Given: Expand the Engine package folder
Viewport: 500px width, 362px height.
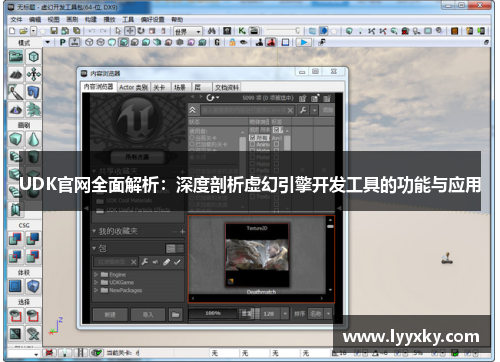Looking at the screenshot, I should (96, 275).
